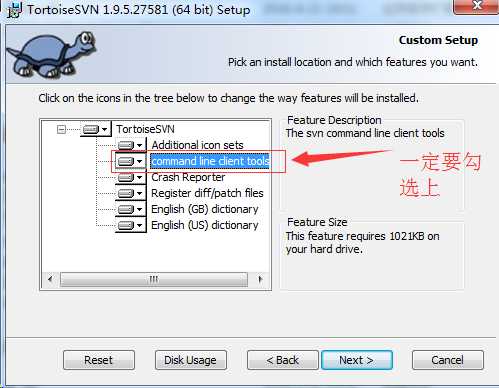Image resolution: width=499 pixels, height=388 pixels.
Task: Open English (US) dictionary feature dropdown
Action: tap(131, 225)
